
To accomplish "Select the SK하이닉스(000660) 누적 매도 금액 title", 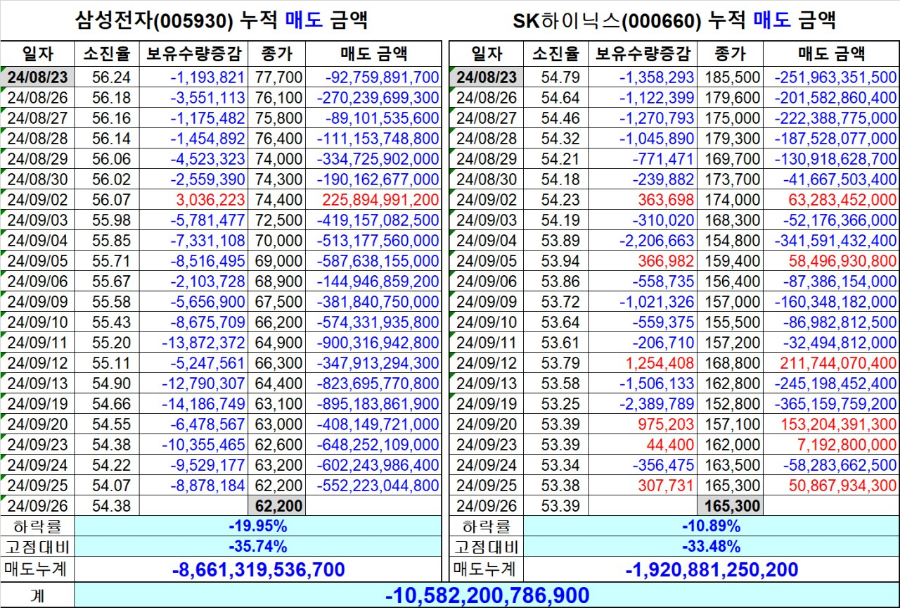I will pos(674,21).
